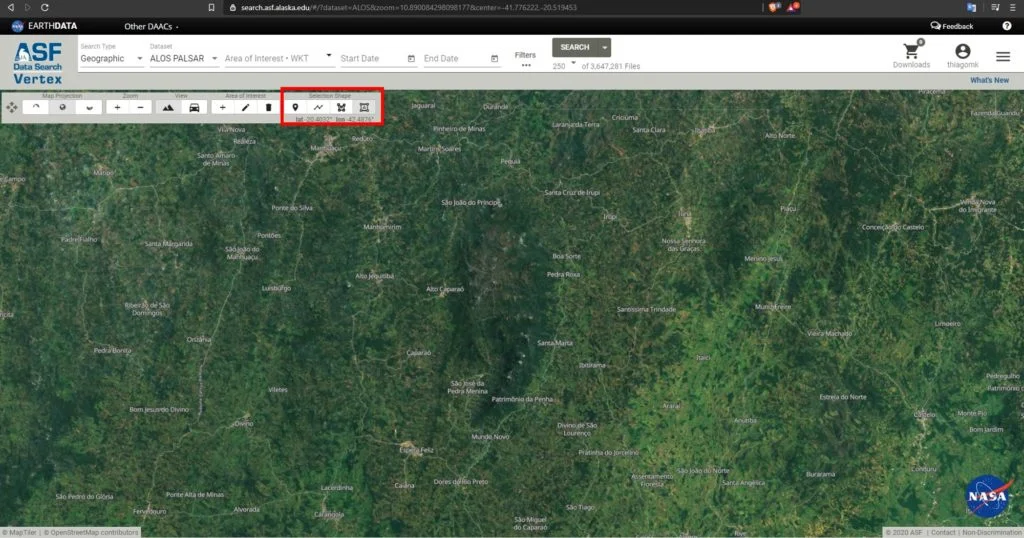
Task: Click the browser back arrow
Action: 10,7
